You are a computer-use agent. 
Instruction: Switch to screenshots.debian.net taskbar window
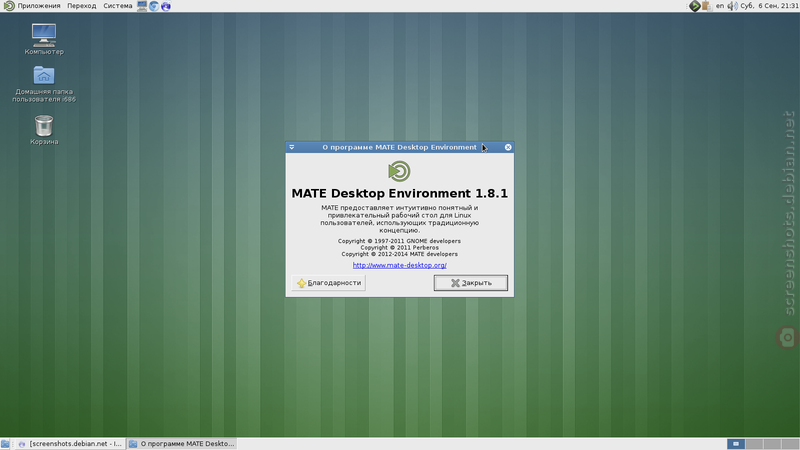click(x=69, y=444)
